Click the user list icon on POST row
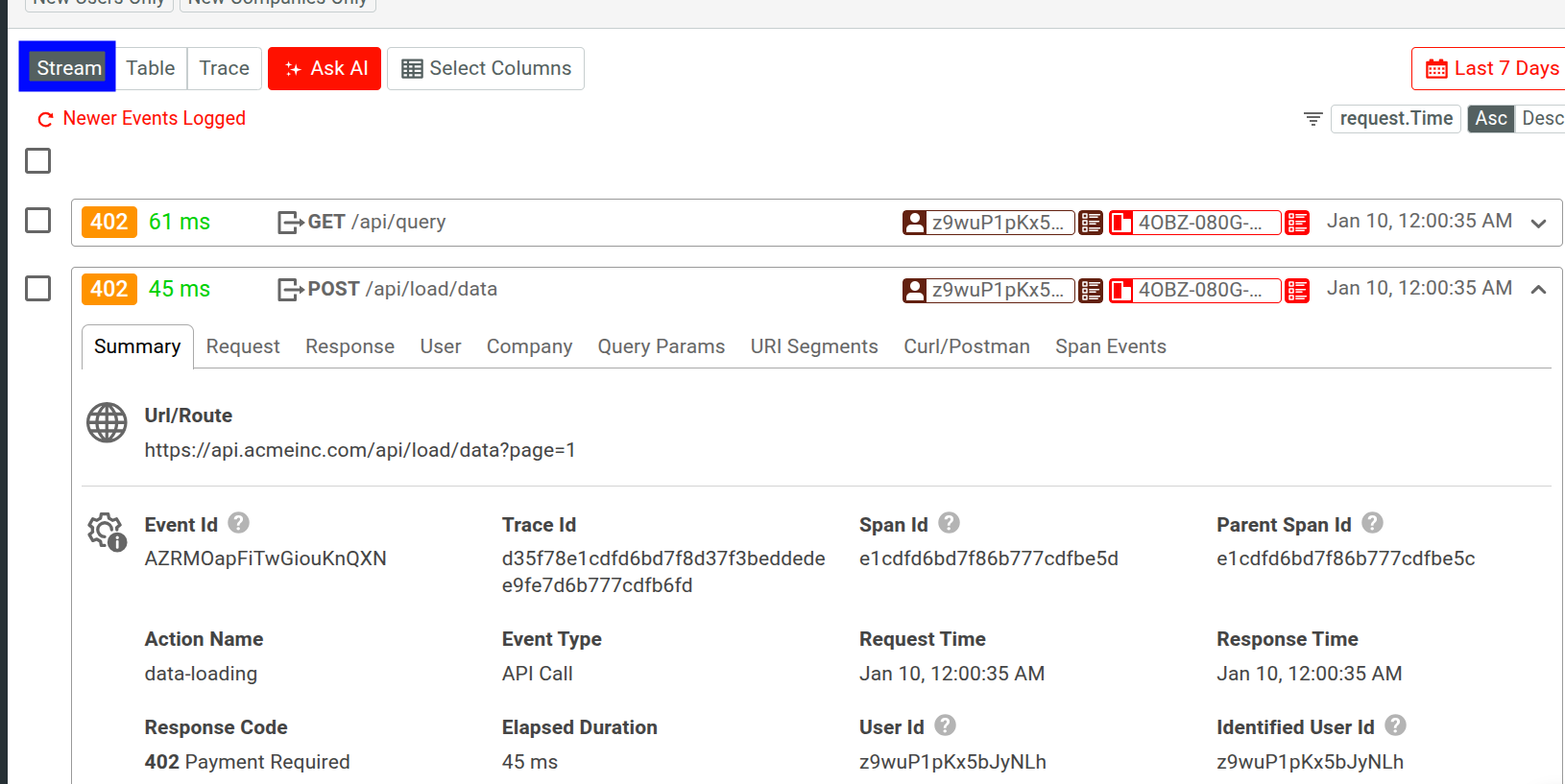 pos(1091,290)
